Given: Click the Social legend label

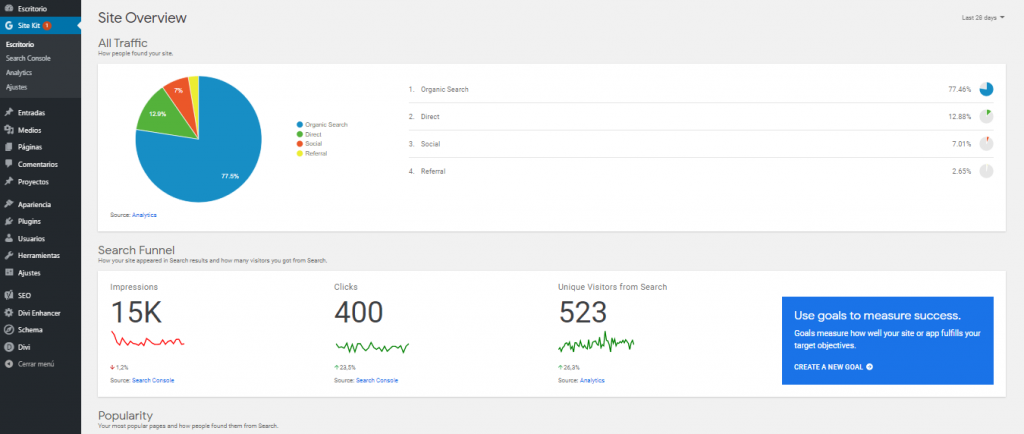Looking at the screenshot, I should [313, 144].
